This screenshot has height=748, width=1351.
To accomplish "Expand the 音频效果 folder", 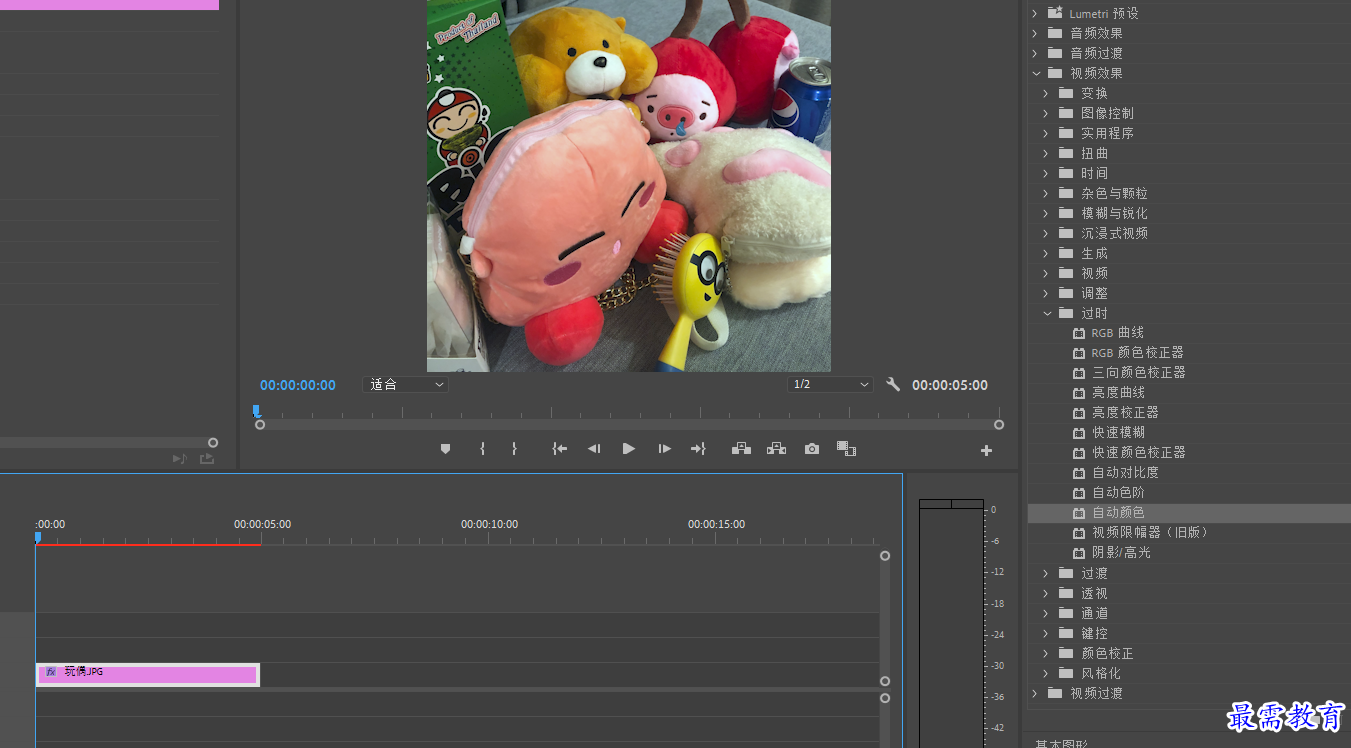I will pos(1035,33).
